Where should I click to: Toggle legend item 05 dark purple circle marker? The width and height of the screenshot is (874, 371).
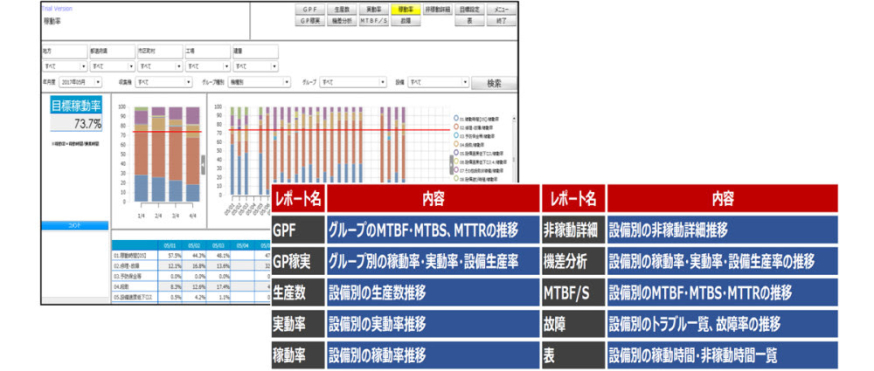[457, 152]
